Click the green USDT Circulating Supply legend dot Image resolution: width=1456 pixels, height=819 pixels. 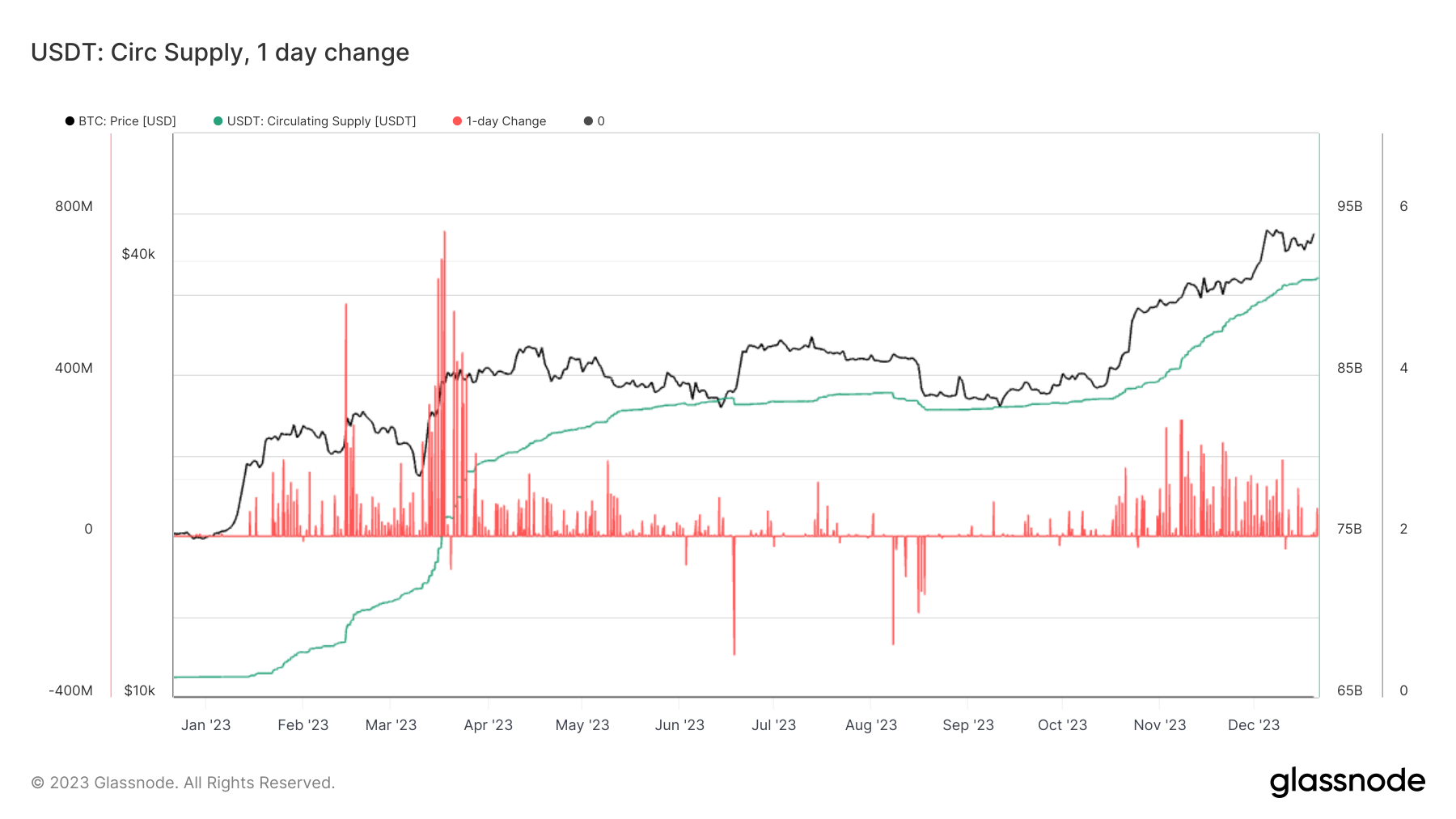218,121
